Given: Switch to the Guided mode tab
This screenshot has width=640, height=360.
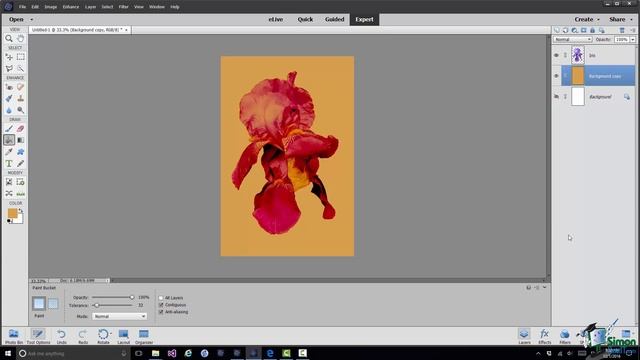Looking at the screenshot, I should point(335,19).
